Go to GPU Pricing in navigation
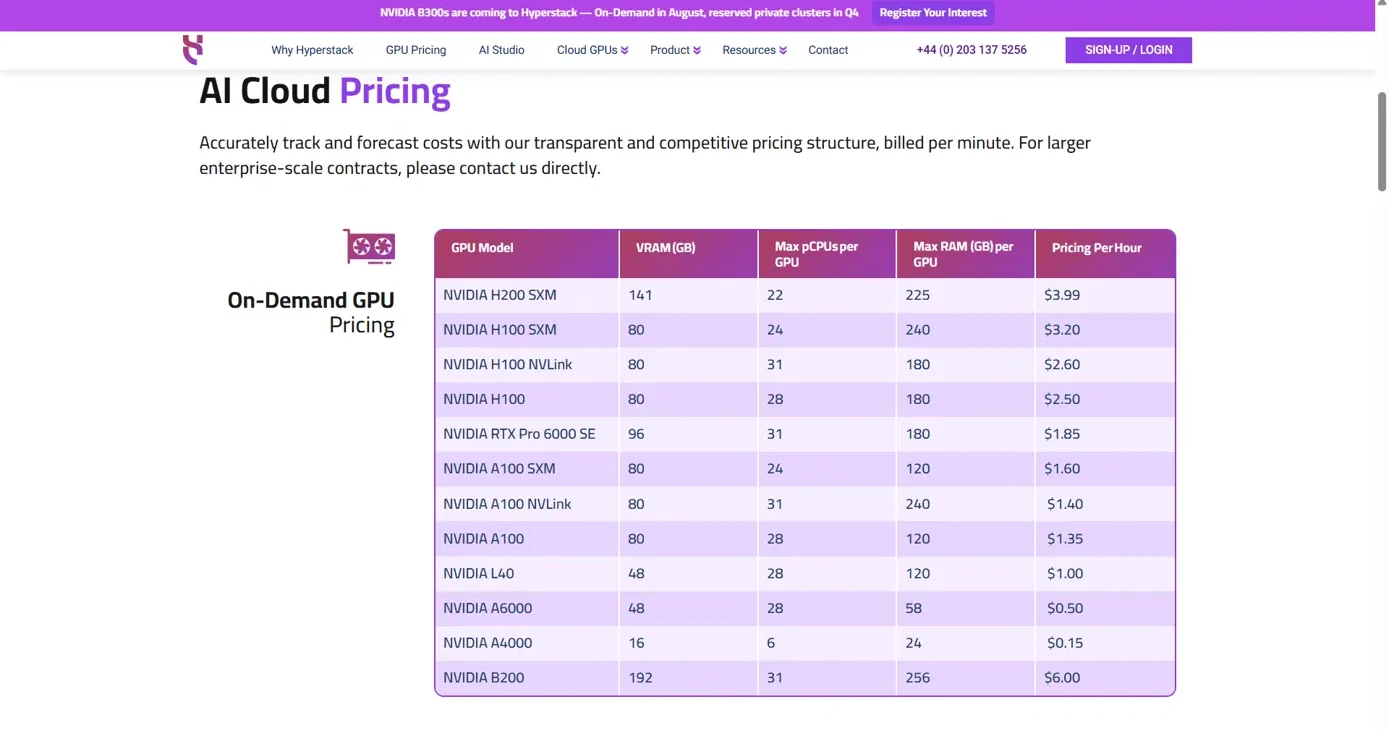Screen dimensions: 1389x729 (x=416, y=50)
